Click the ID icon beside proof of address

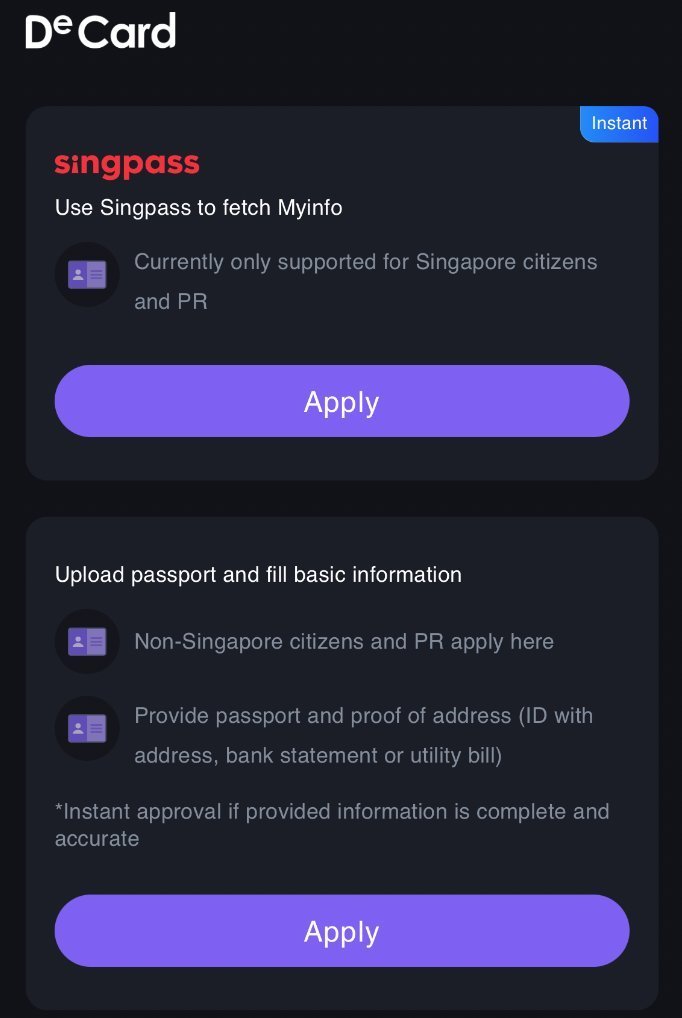[87, 728]
